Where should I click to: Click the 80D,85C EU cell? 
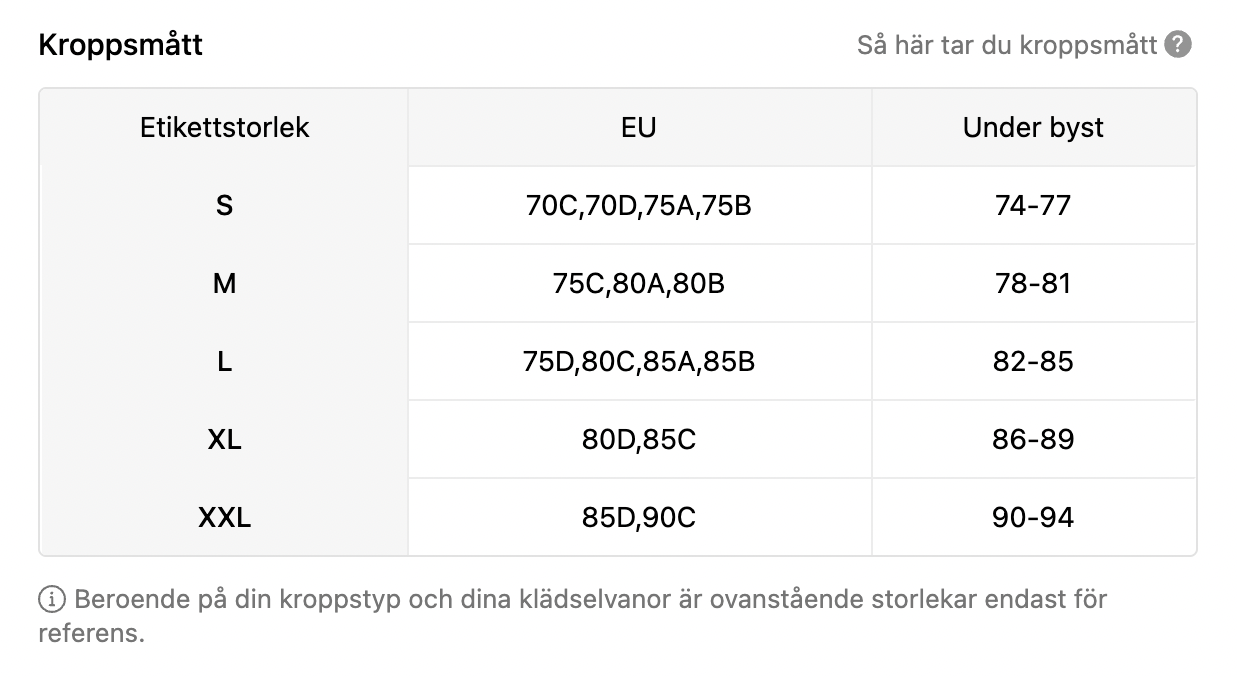coord(639,439)
